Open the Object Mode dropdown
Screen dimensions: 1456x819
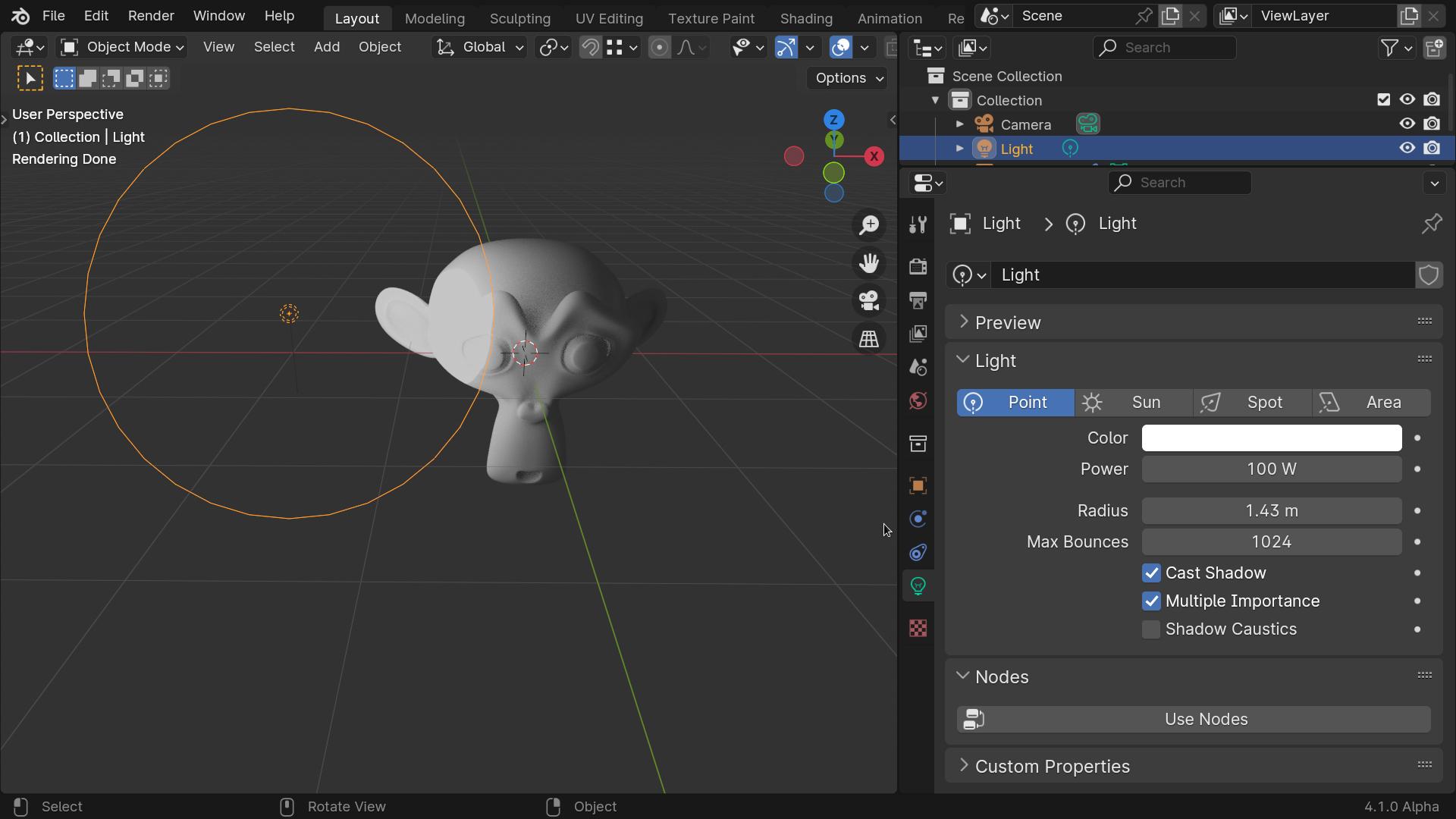click(122, 48)
